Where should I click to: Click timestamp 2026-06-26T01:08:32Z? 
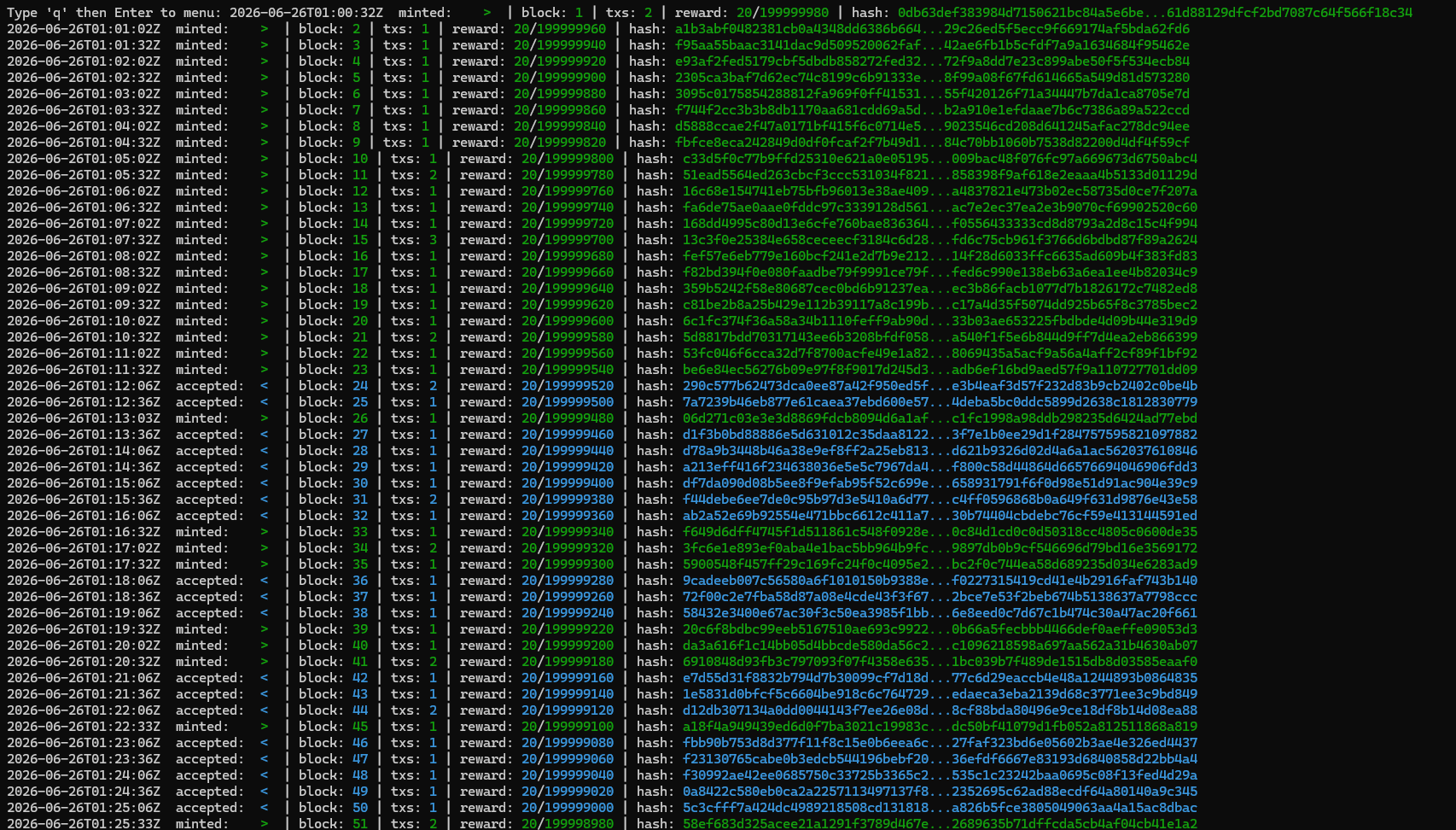84,272
